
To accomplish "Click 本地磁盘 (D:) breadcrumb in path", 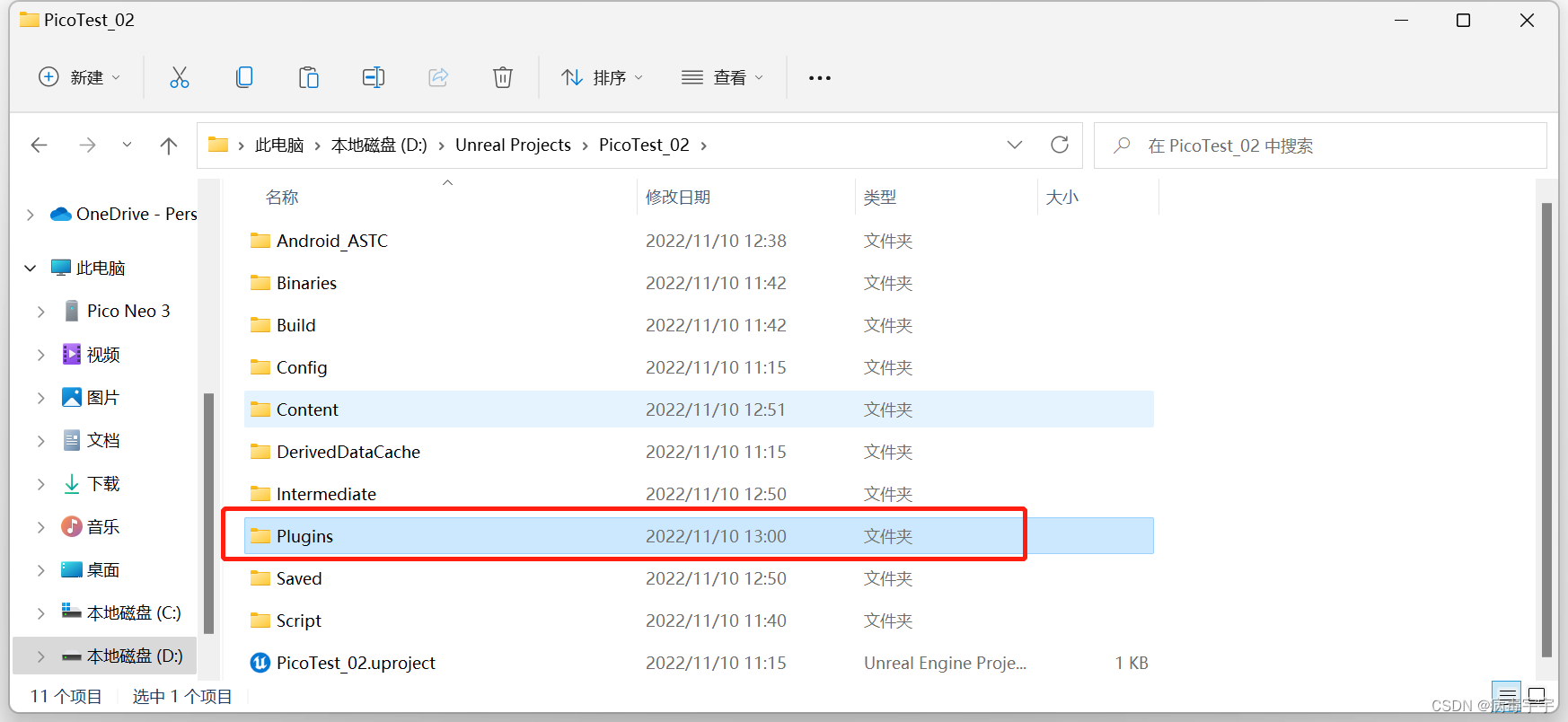I will click(x=379, y=145).
